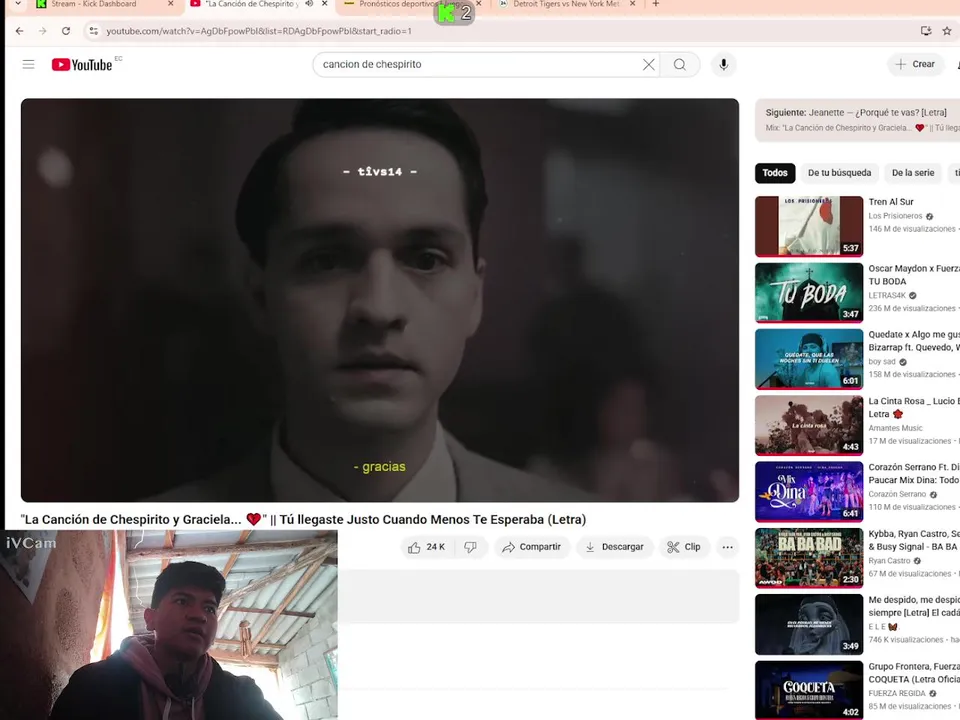Open more actions three-dot menu
This screenshot has width=960, height=720.
[727, 547]
